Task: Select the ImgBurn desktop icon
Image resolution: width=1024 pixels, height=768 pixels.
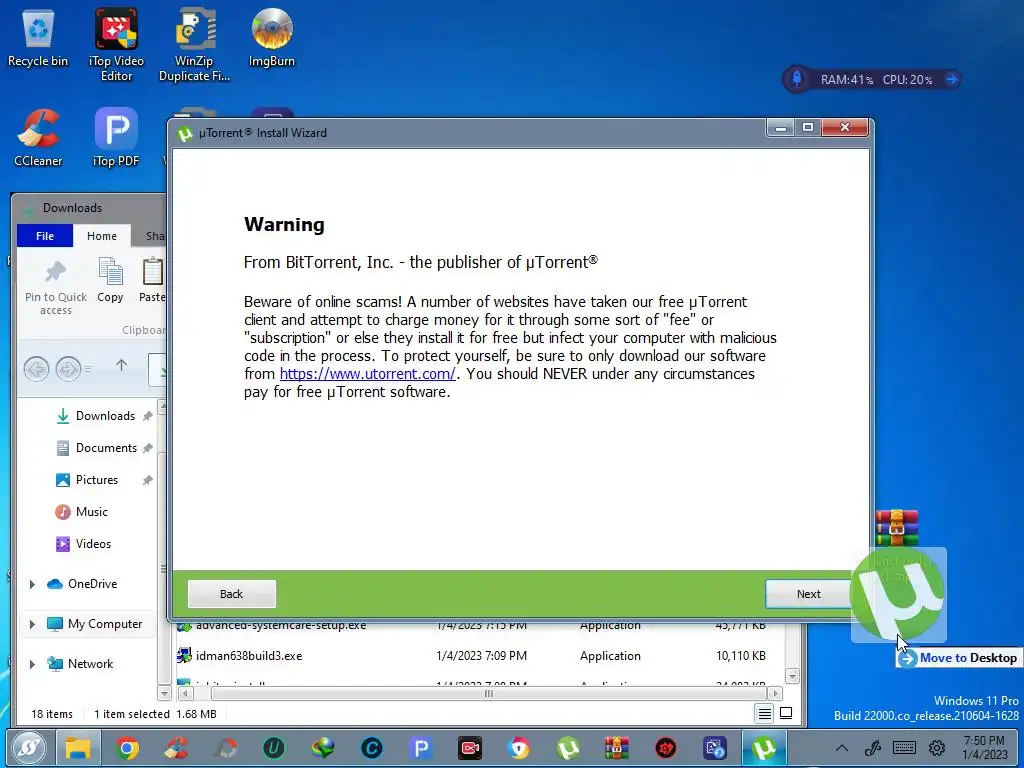Action: coord(272,38)
